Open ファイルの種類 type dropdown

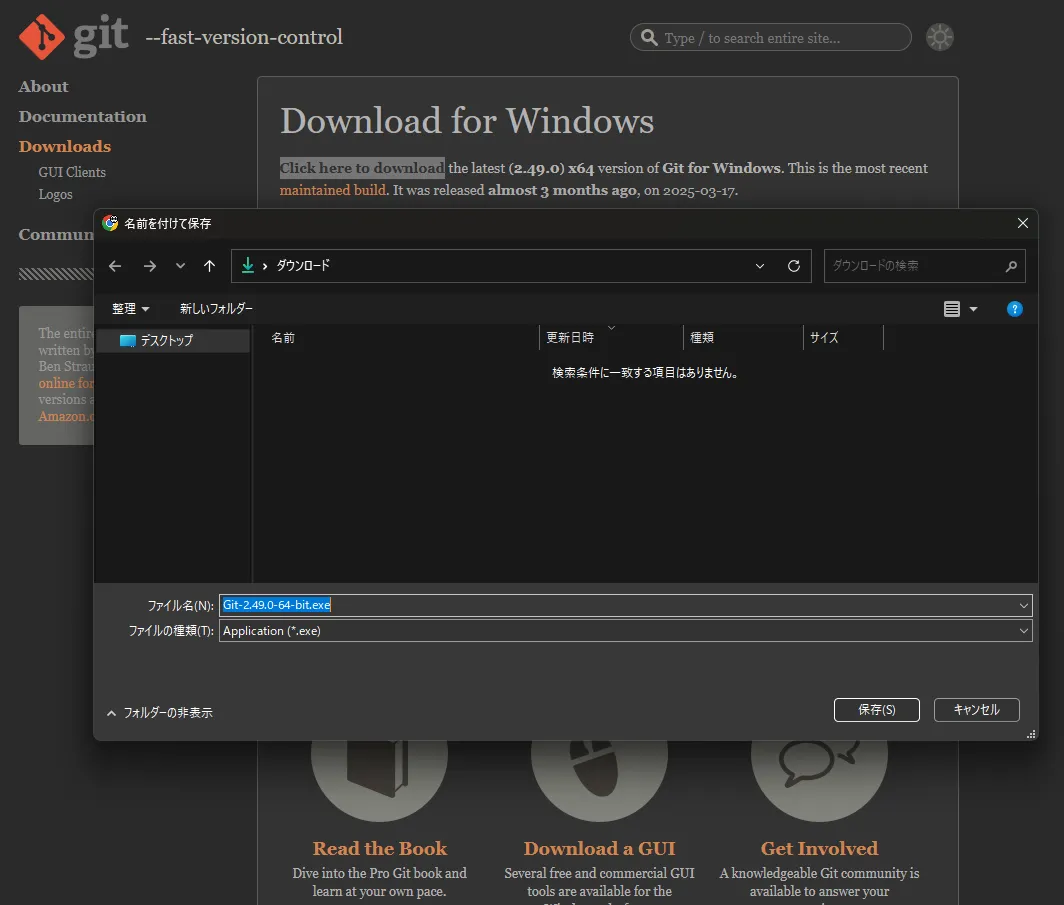click(625, 631)
